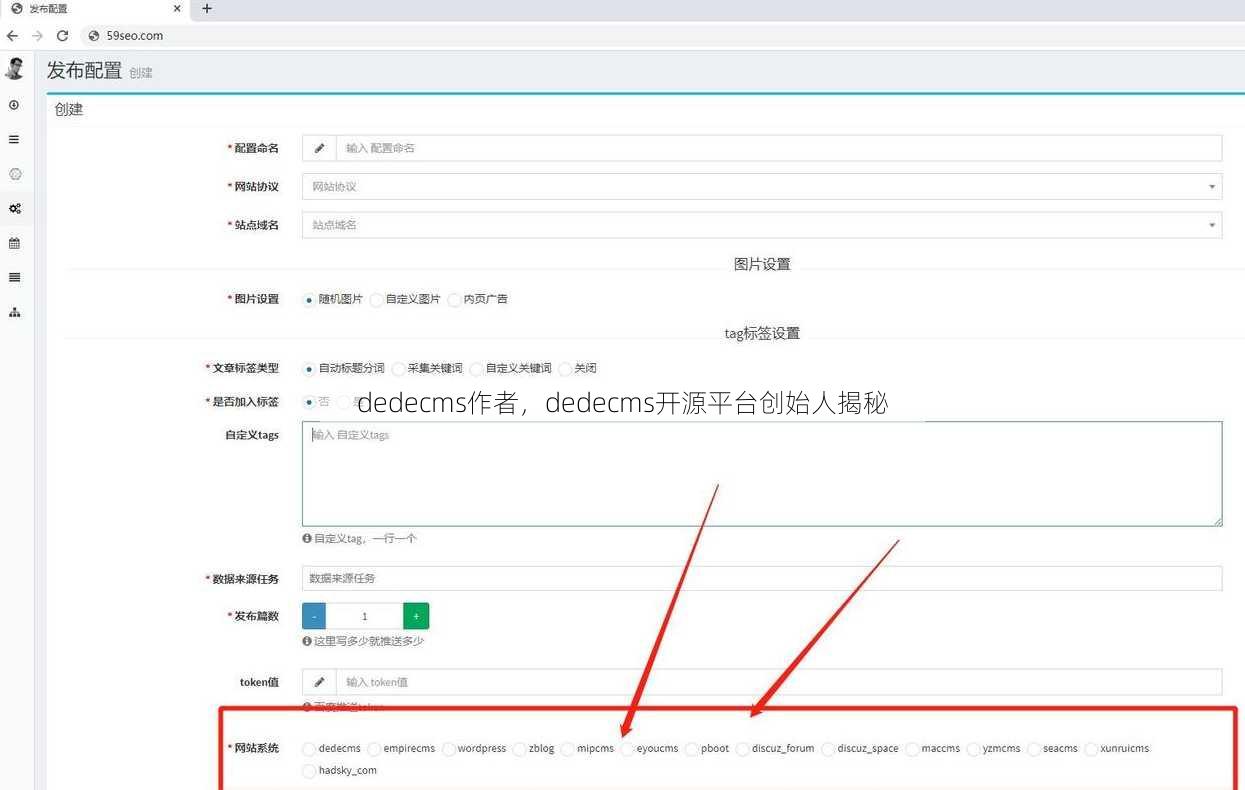Click the pencil icon beside 配置命名
Image resolution: width=1245 pixels, height=790 pixels.
[319, 148]
